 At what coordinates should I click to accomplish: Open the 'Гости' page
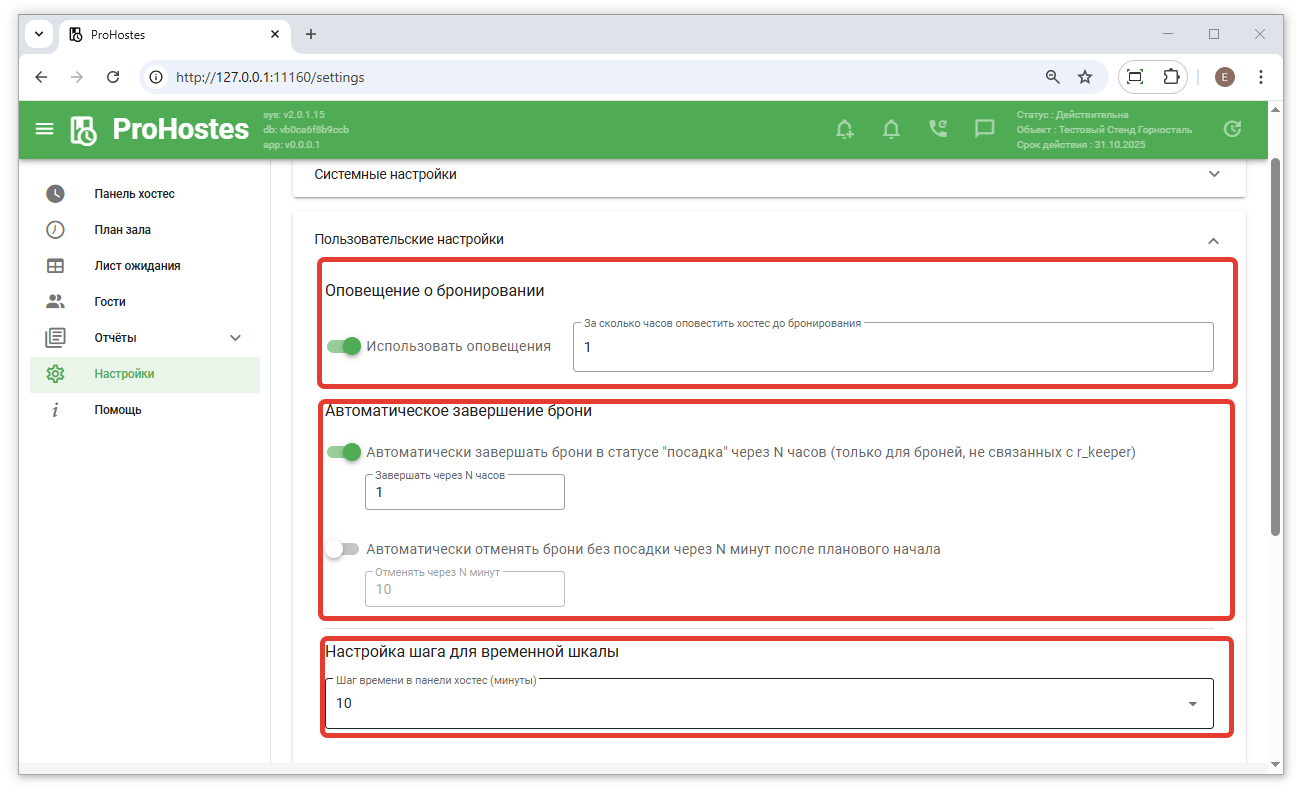(x=110, y=302)
